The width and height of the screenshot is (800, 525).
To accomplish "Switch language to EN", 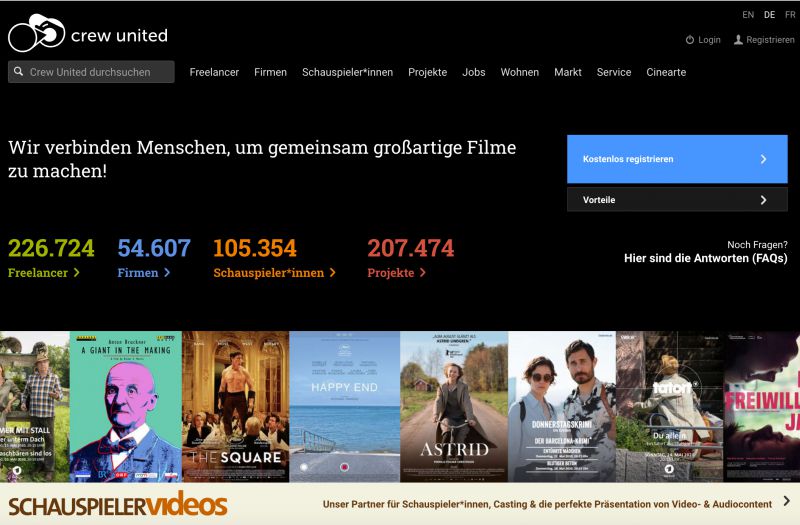I will click(748, 15).
